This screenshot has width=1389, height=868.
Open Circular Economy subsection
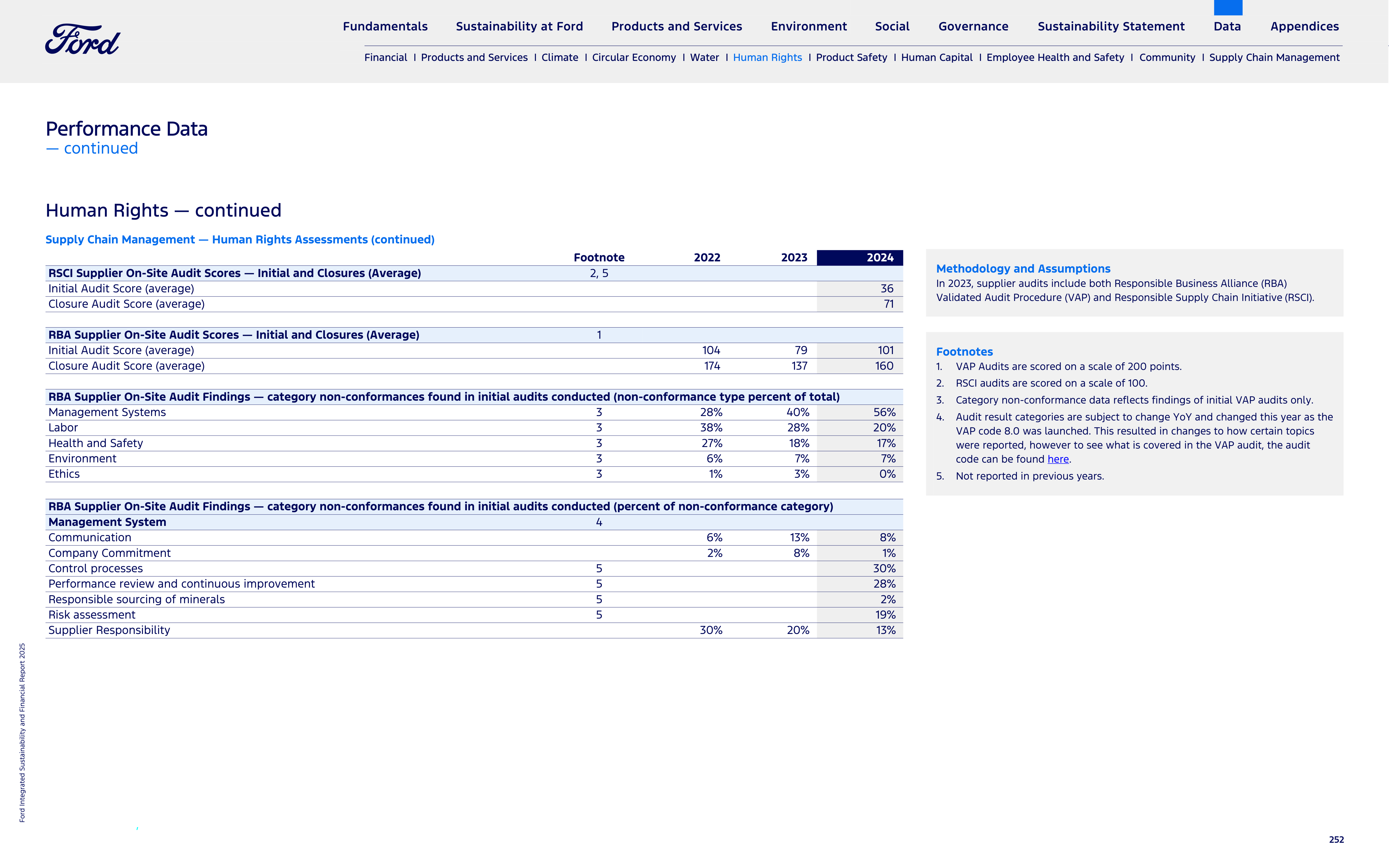[x=634, y=58]
